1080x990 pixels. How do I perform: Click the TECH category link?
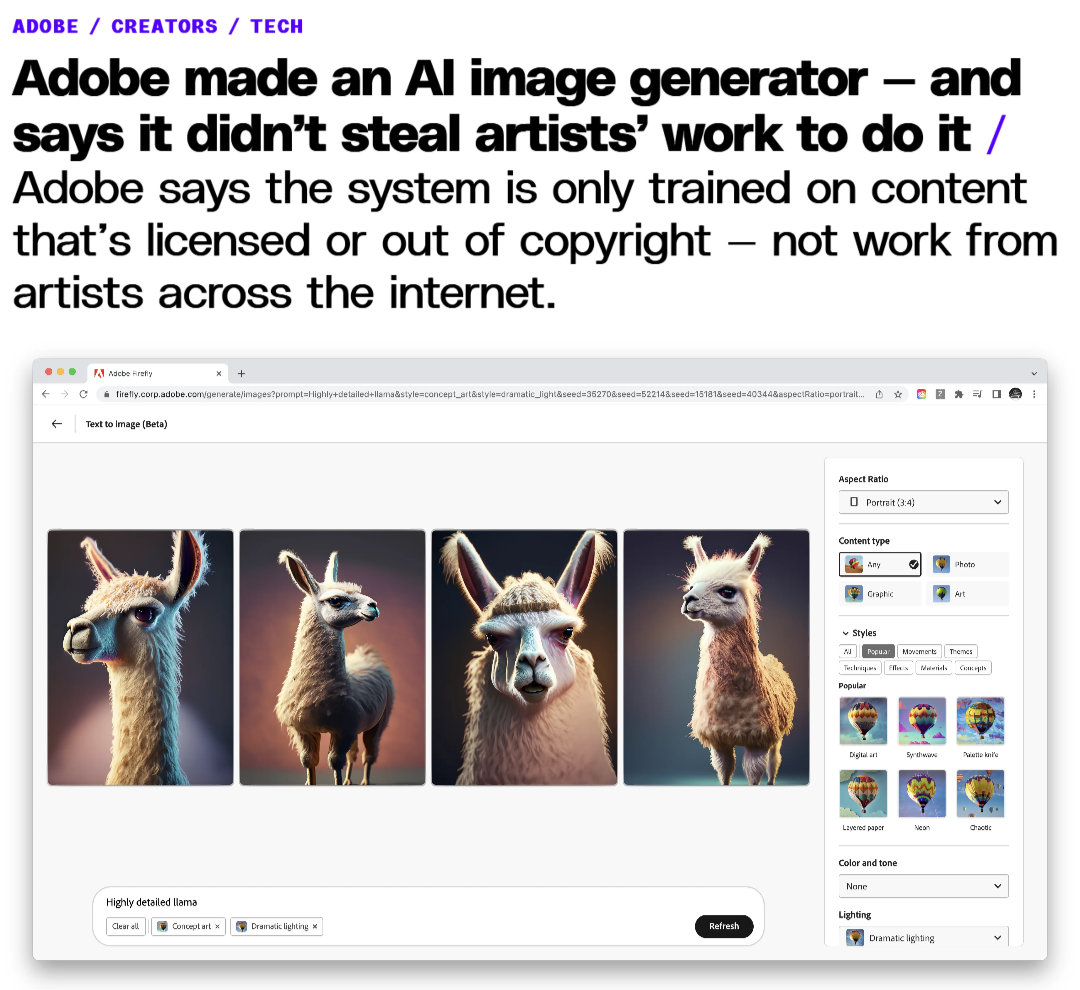coord(277,26)
